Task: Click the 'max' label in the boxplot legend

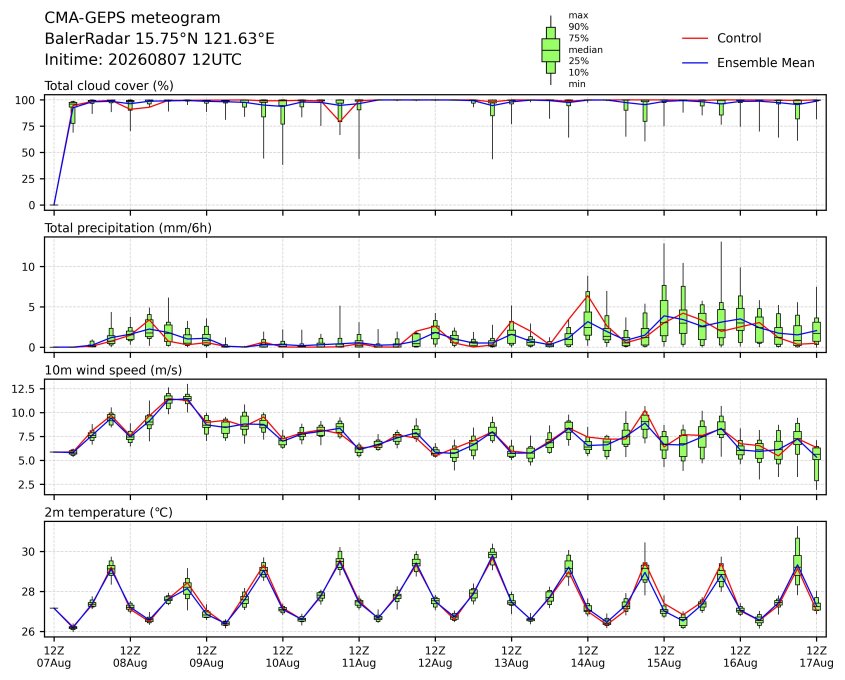Action: pyautogui.click(x=578, y=16)
